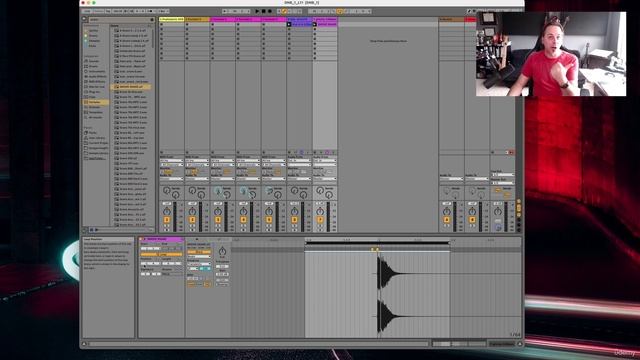
Task: Click the master Solo/Cue headphone button
Action: (x=498, y=227)
